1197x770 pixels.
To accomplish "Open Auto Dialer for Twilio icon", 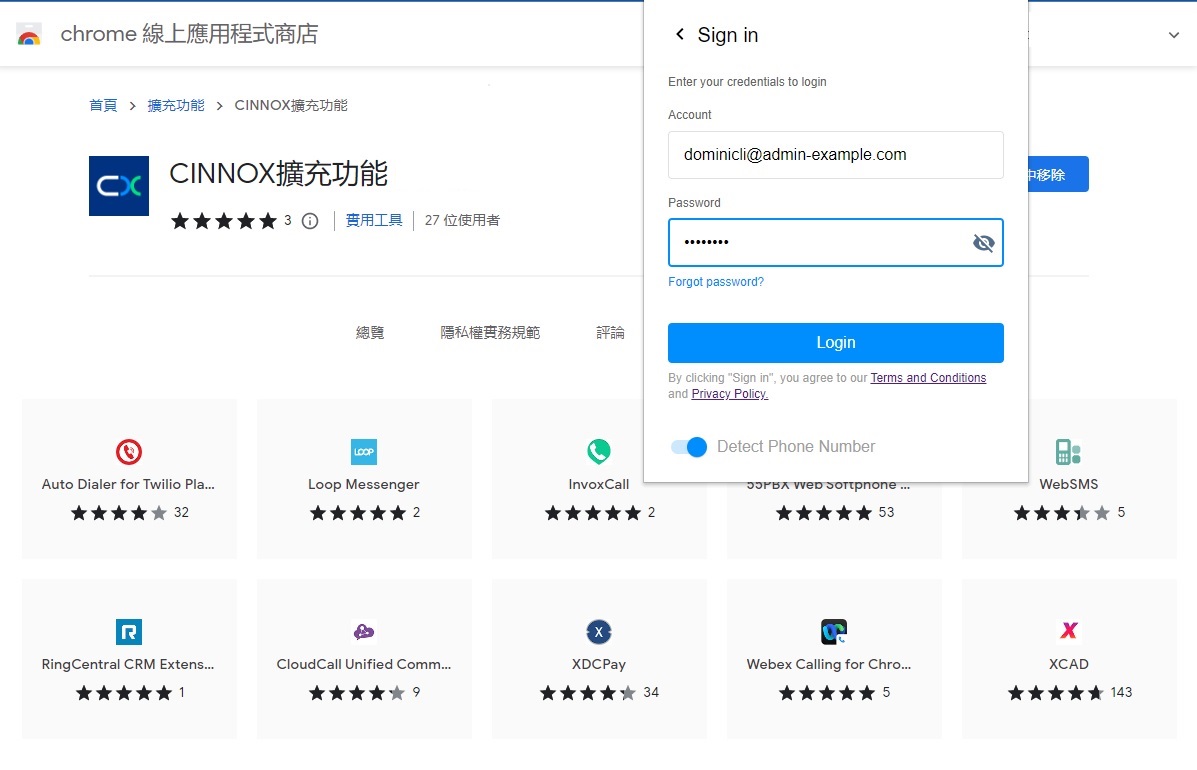I will pos(129,452).
